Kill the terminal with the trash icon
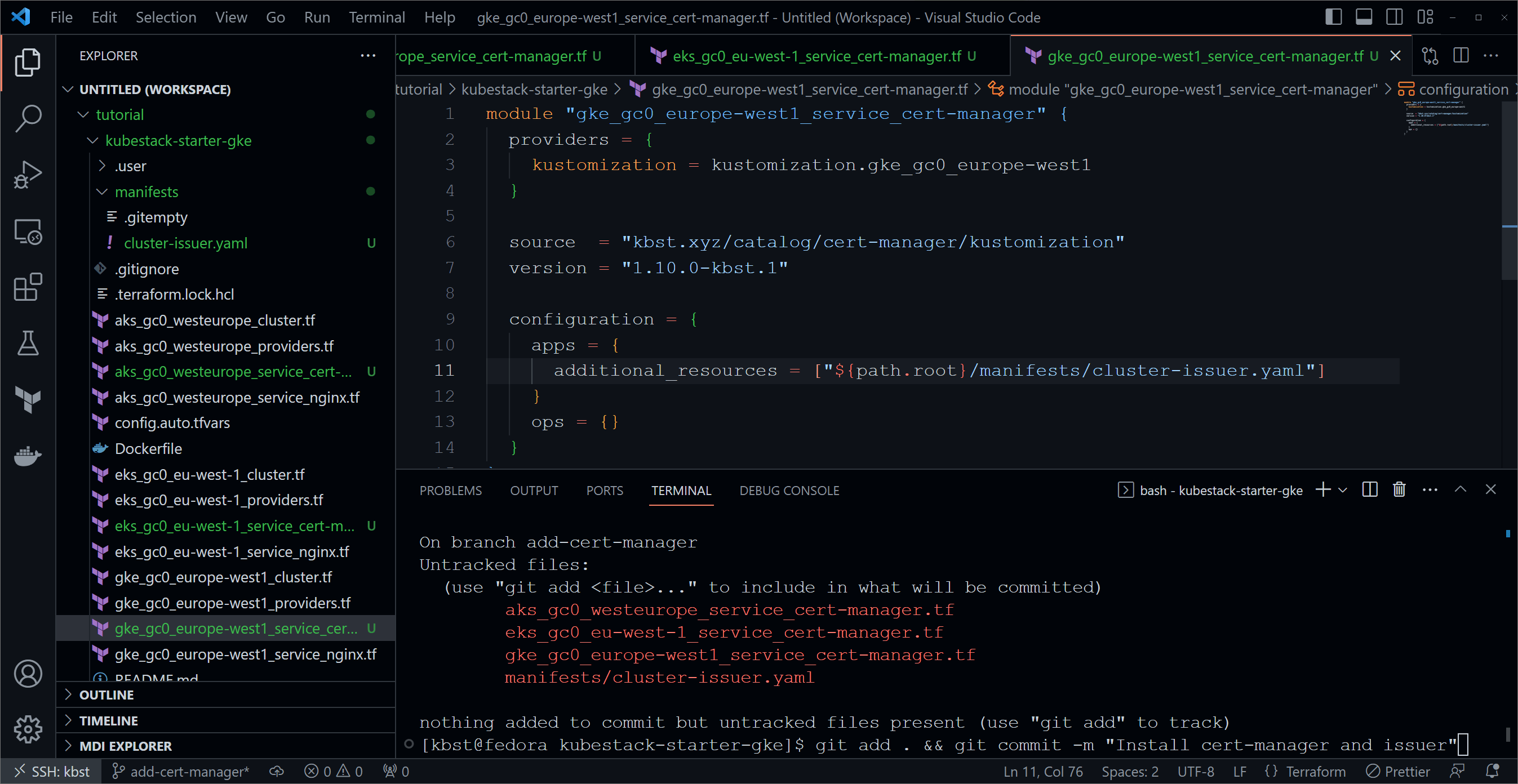 1400,489
